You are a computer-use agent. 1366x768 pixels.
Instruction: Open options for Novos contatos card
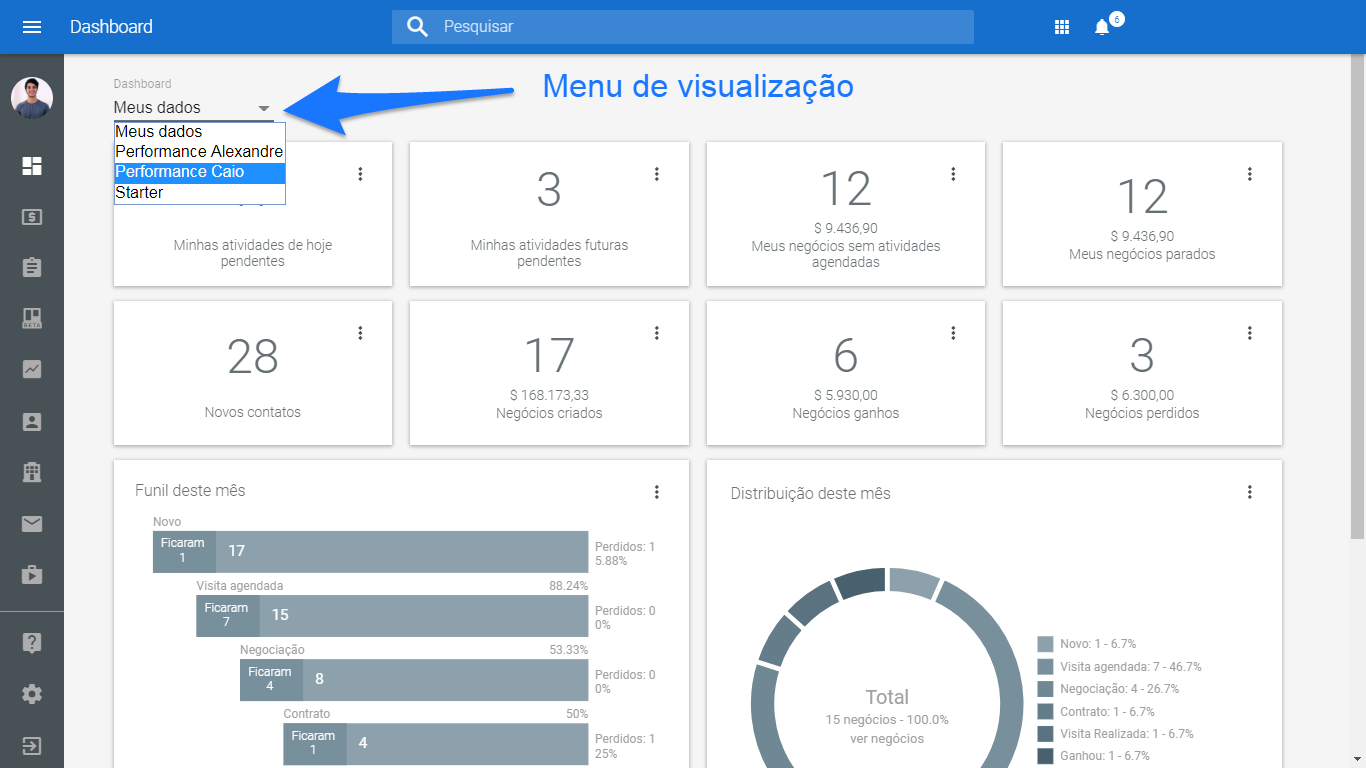coord(360,333)
